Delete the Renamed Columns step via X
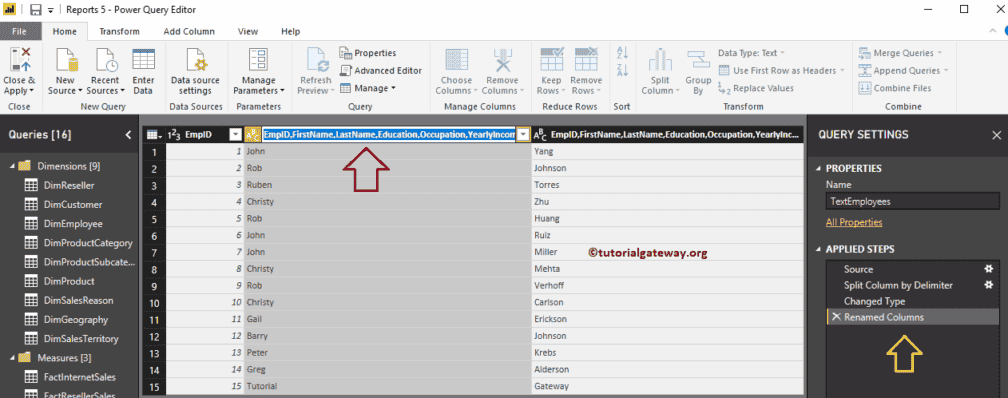Viewport: 1008px width, 398px height. point(836,317)
